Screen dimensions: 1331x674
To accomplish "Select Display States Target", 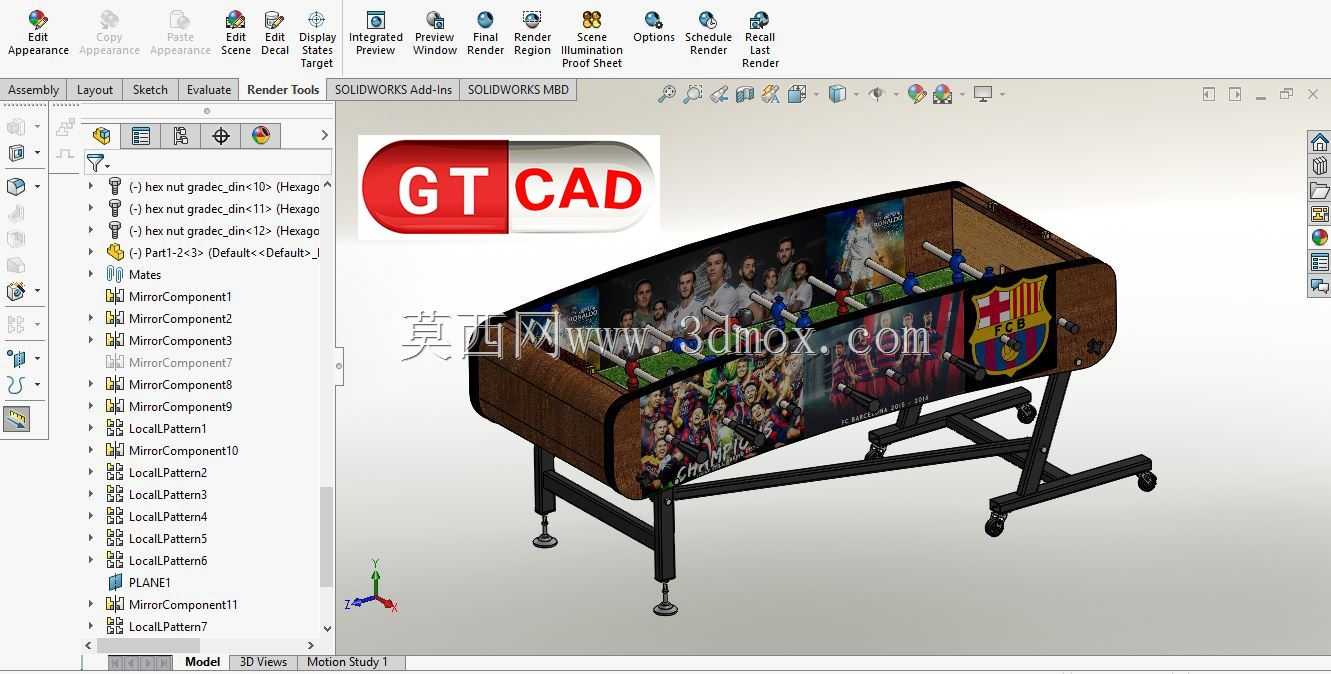I will [317, 39].
